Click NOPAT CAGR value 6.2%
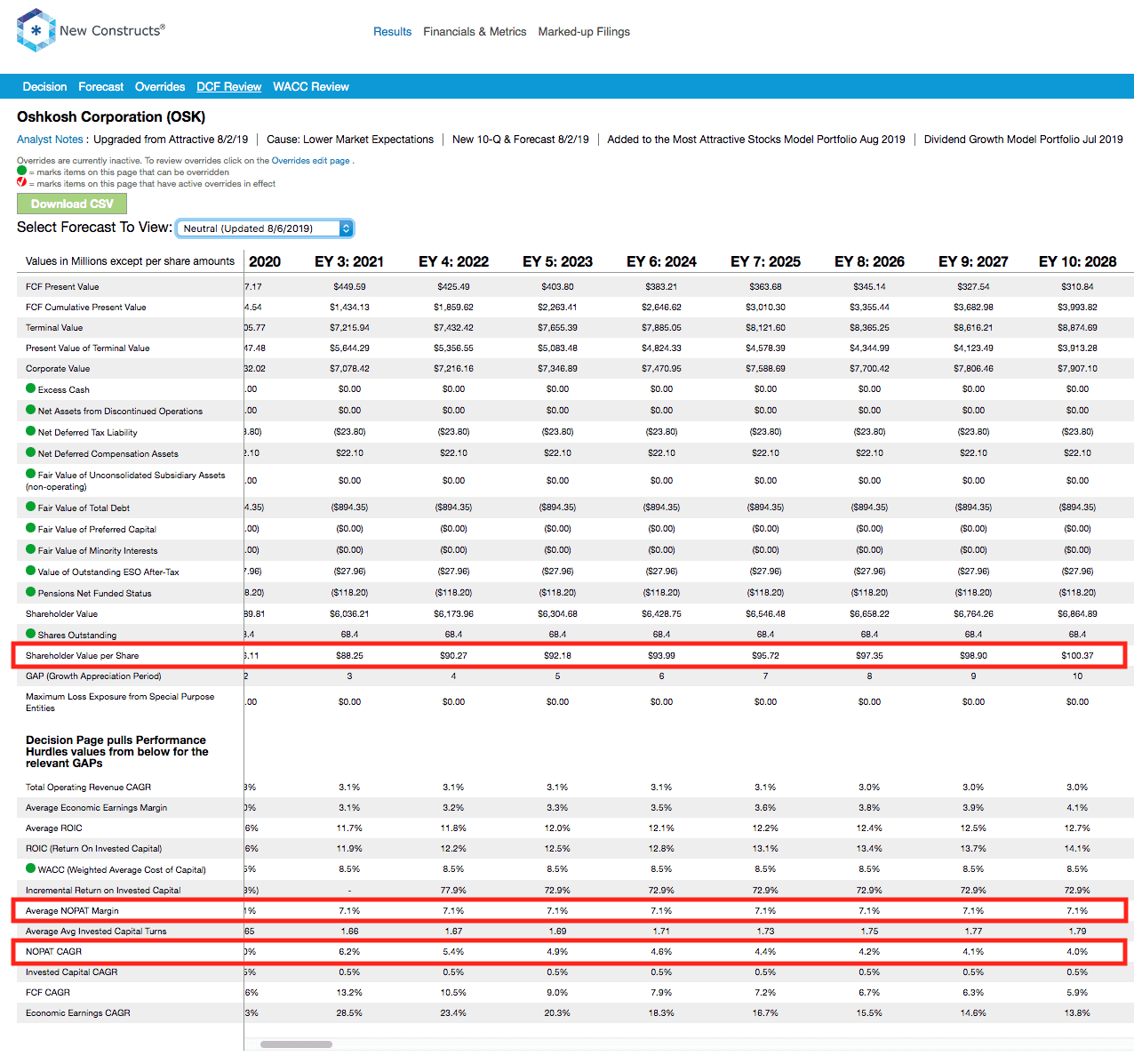This screenshot has height=1064, width=1134. [349, 951]
